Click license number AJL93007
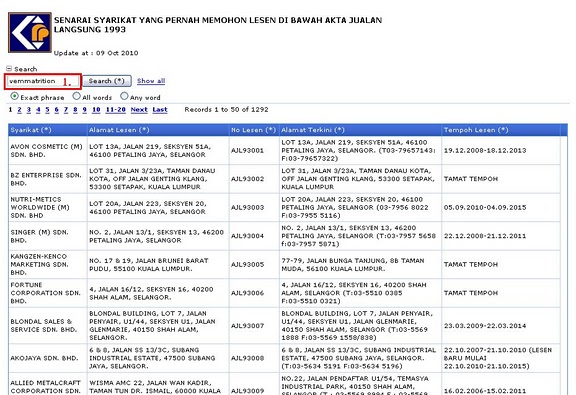Screen dimensions: 576x395 (248, 326)
